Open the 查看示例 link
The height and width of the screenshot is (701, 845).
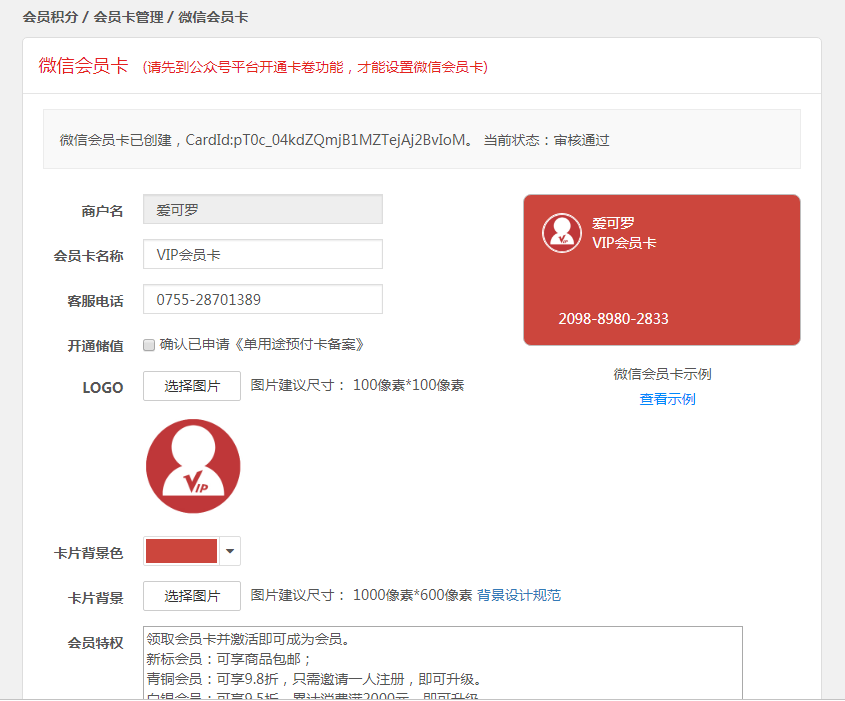point(667,399)
